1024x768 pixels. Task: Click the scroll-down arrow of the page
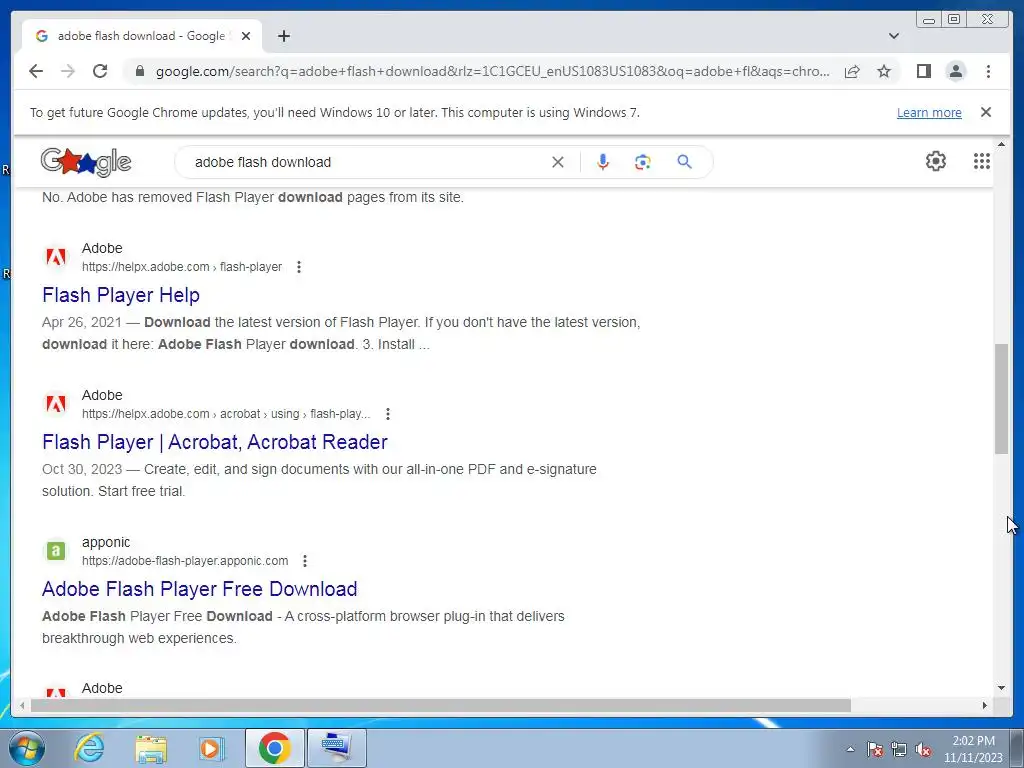[x=1001, y=688]
